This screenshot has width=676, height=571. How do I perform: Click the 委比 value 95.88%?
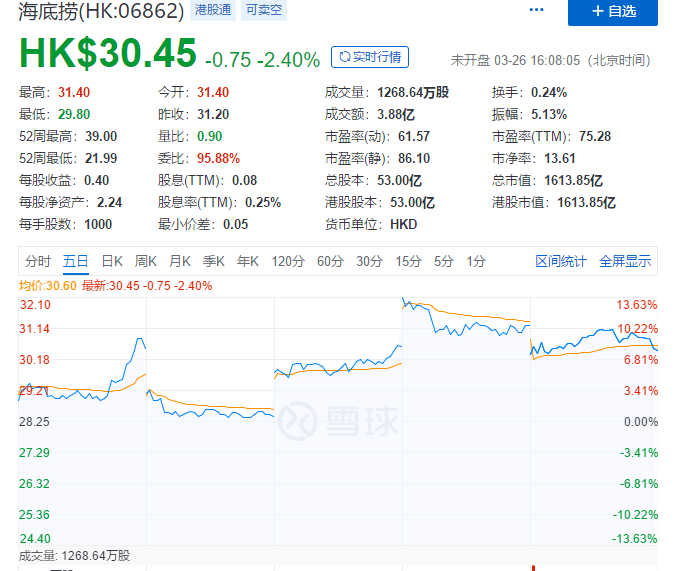[218, 158]
